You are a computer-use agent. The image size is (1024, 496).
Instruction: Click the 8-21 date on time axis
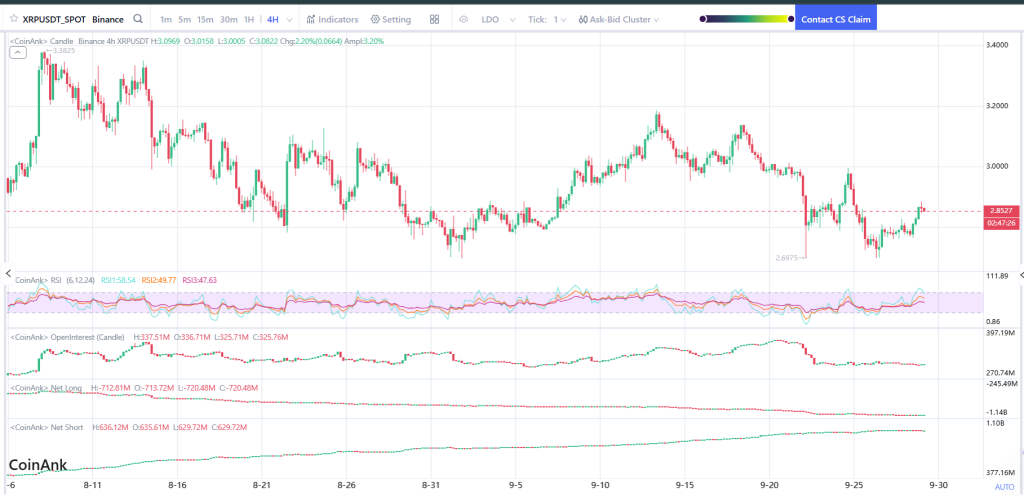click(x=261, y=486)
